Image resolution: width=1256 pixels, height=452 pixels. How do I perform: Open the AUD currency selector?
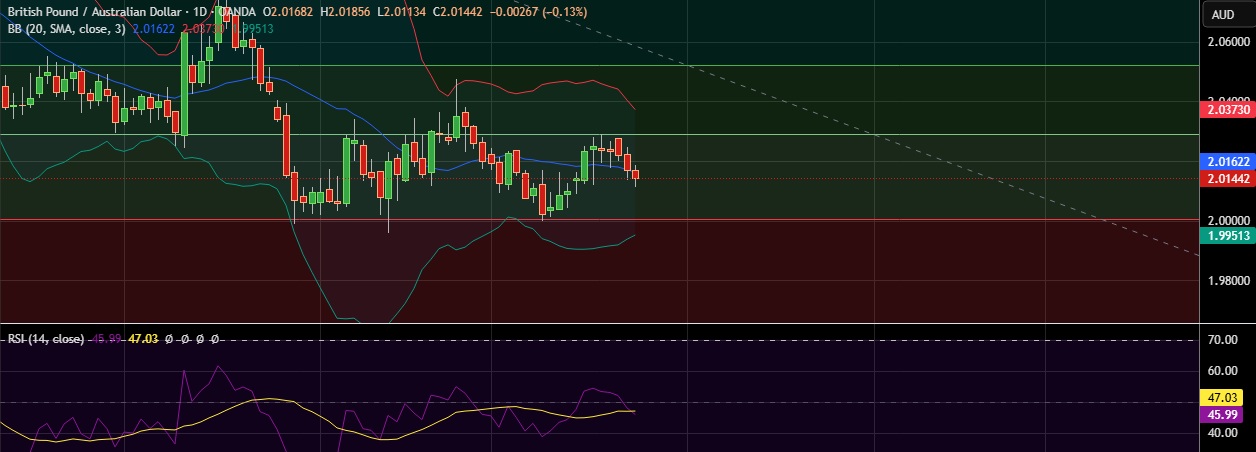pyautogui.click(x=1223, y=14)
